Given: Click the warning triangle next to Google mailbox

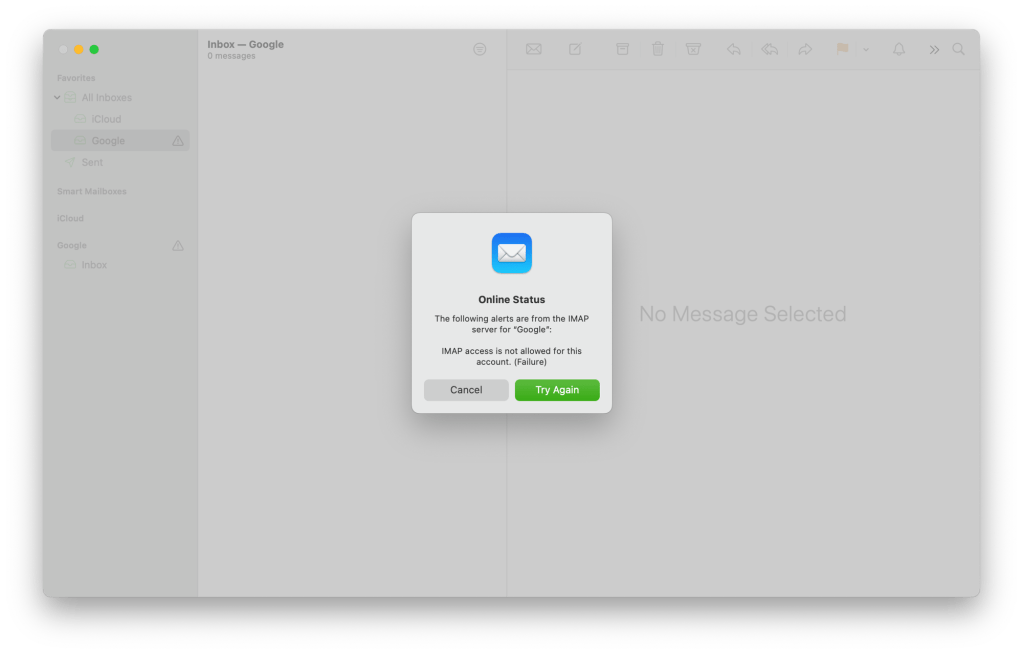Looking at the screenshot, I should coord(177,140).
